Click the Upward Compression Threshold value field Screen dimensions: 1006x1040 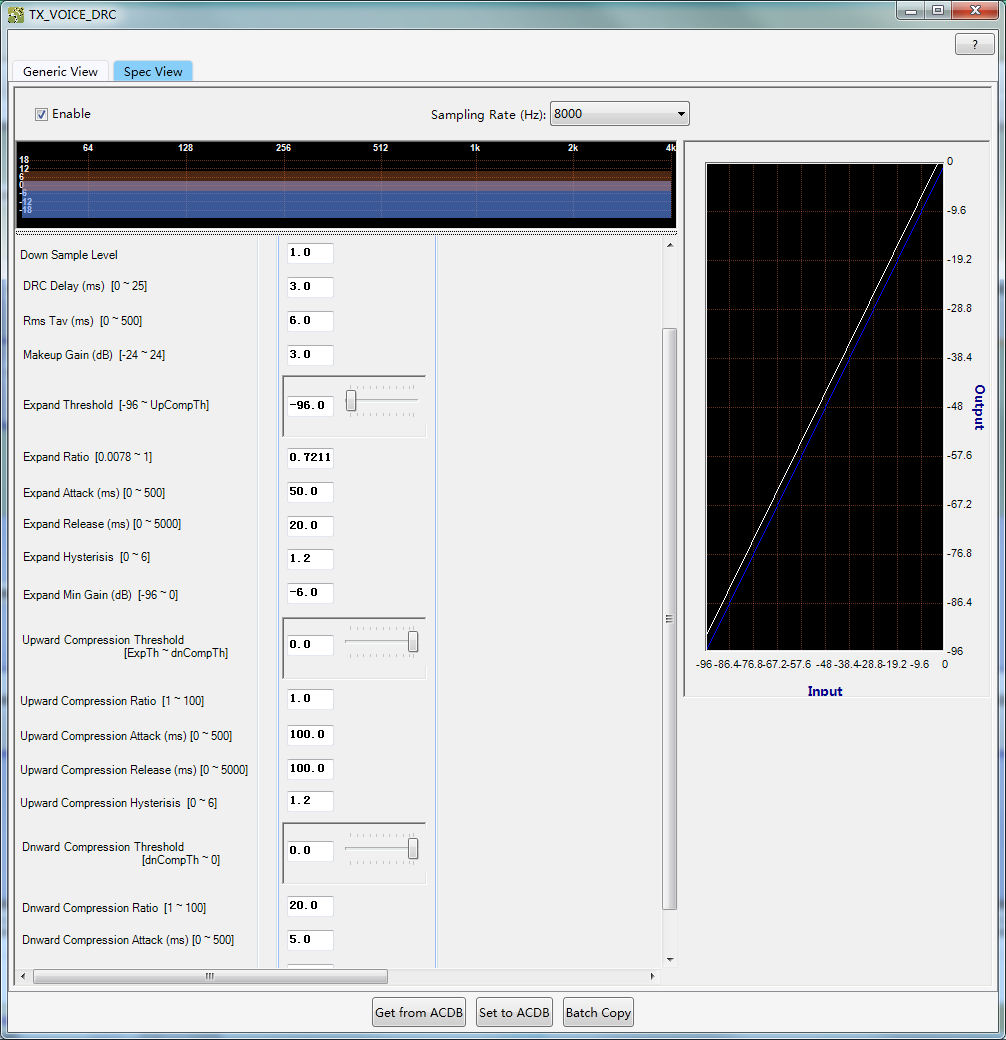coord(310,644)
